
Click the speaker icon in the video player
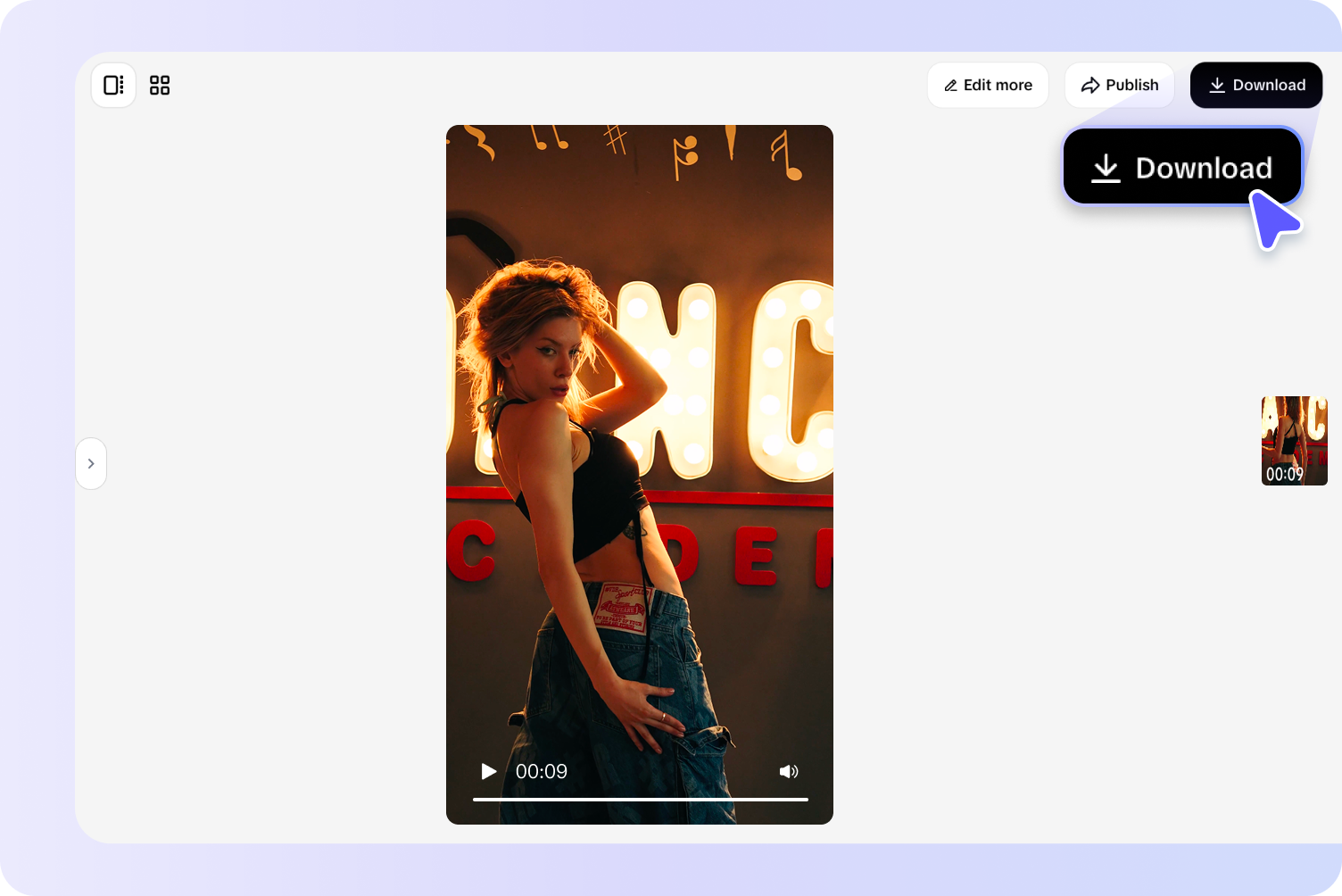(x=789, y=771)
